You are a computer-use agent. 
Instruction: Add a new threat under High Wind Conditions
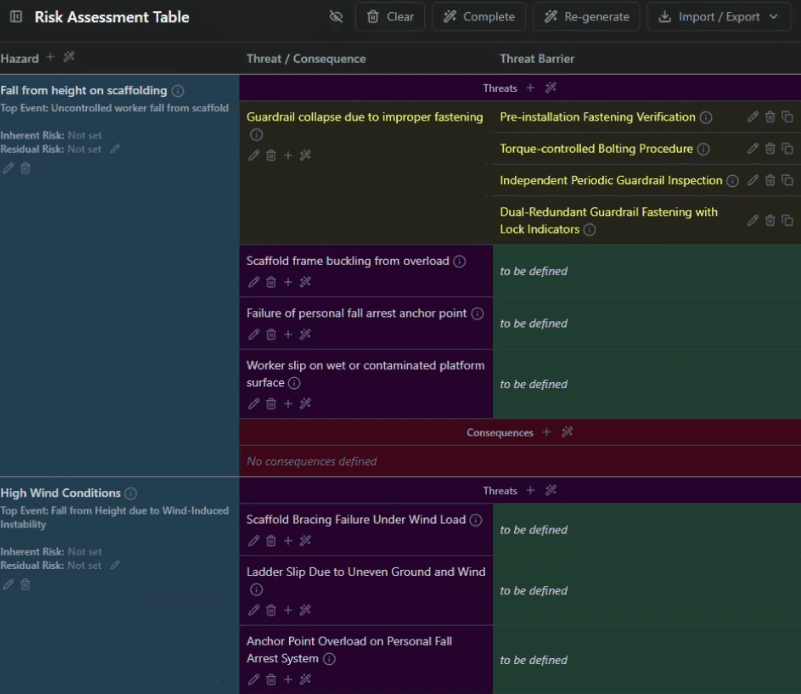pos(531,490)
